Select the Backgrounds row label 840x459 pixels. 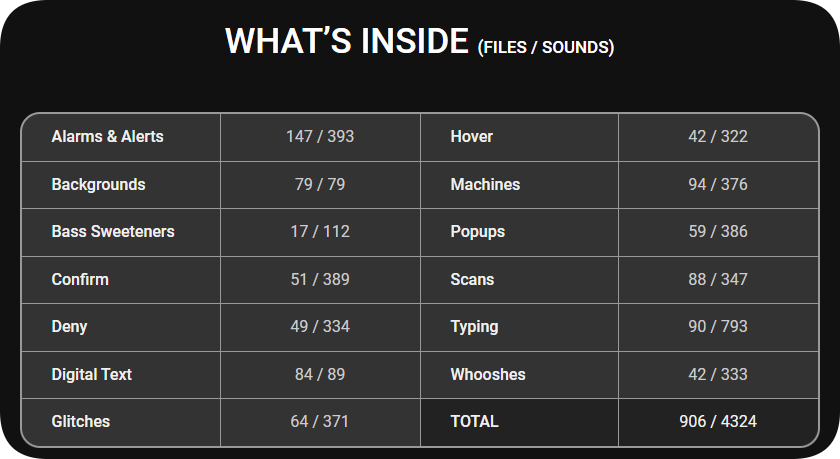pos(98,184)
